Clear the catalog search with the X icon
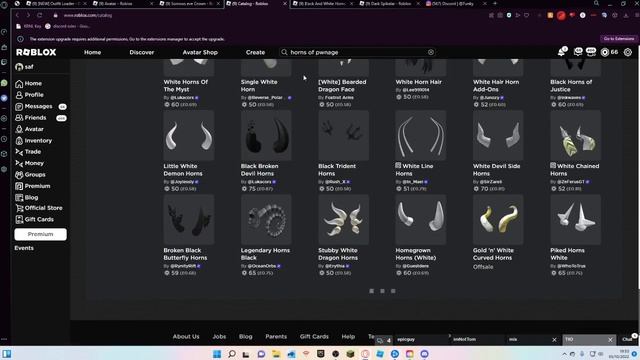Image resolution: width=640 pixels, height=360 pixels. click(431, 52)
